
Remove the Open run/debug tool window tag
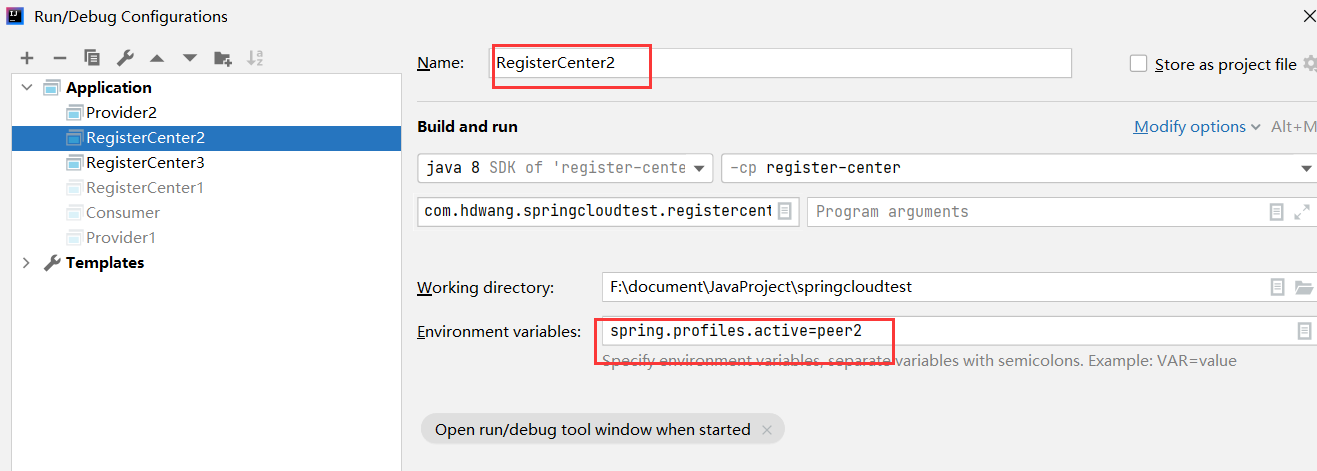click(767, 430)
